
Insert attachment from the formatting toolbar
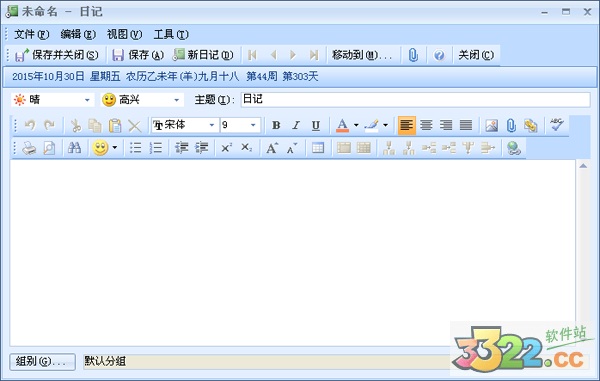(511, 125)
